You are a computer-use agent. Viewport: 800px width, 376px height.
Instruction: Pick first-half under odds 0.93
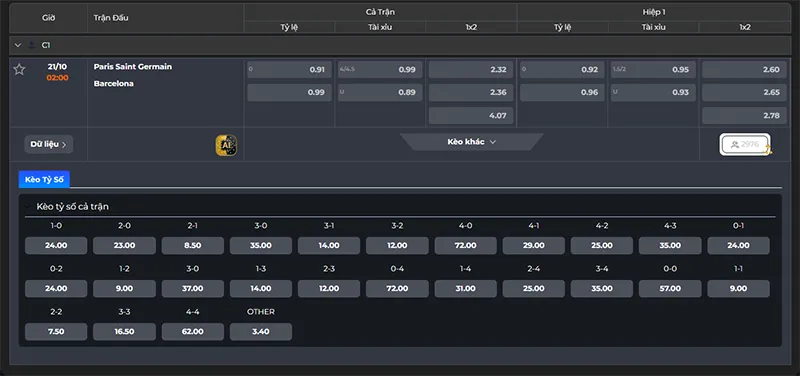(653, 92)
